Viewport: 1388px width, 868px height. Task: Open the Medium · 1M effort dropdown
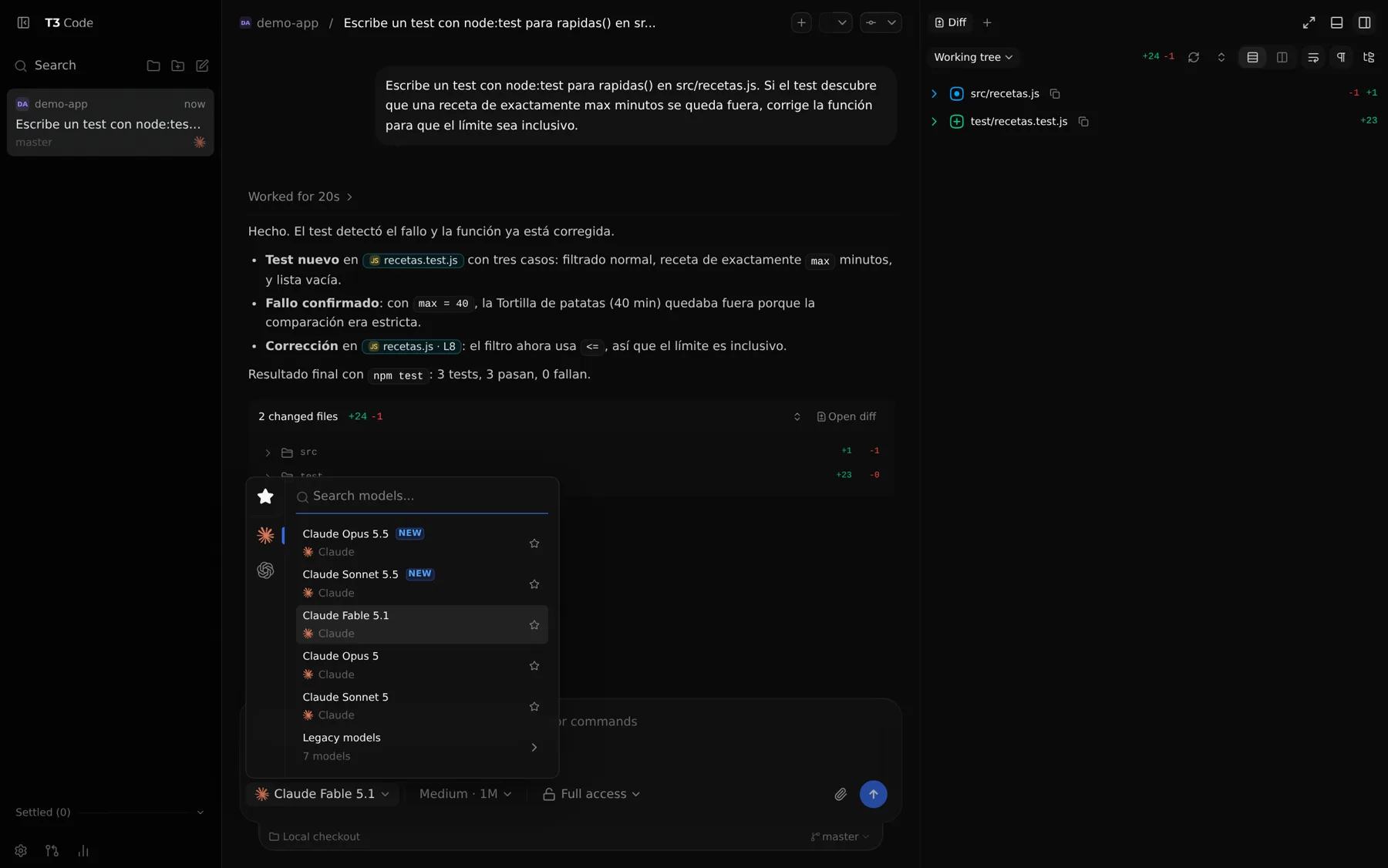(465, 794)
